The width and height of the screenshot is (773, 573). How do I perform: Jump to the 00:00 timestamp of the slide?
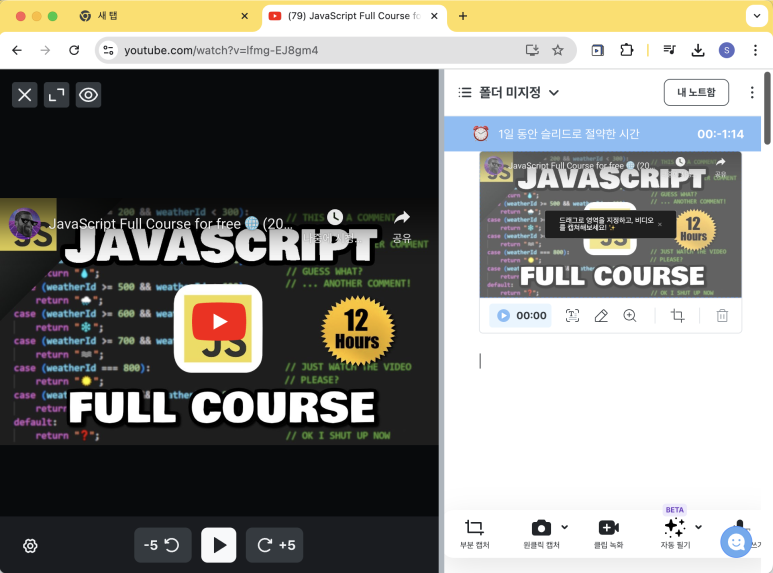[521, 316]
